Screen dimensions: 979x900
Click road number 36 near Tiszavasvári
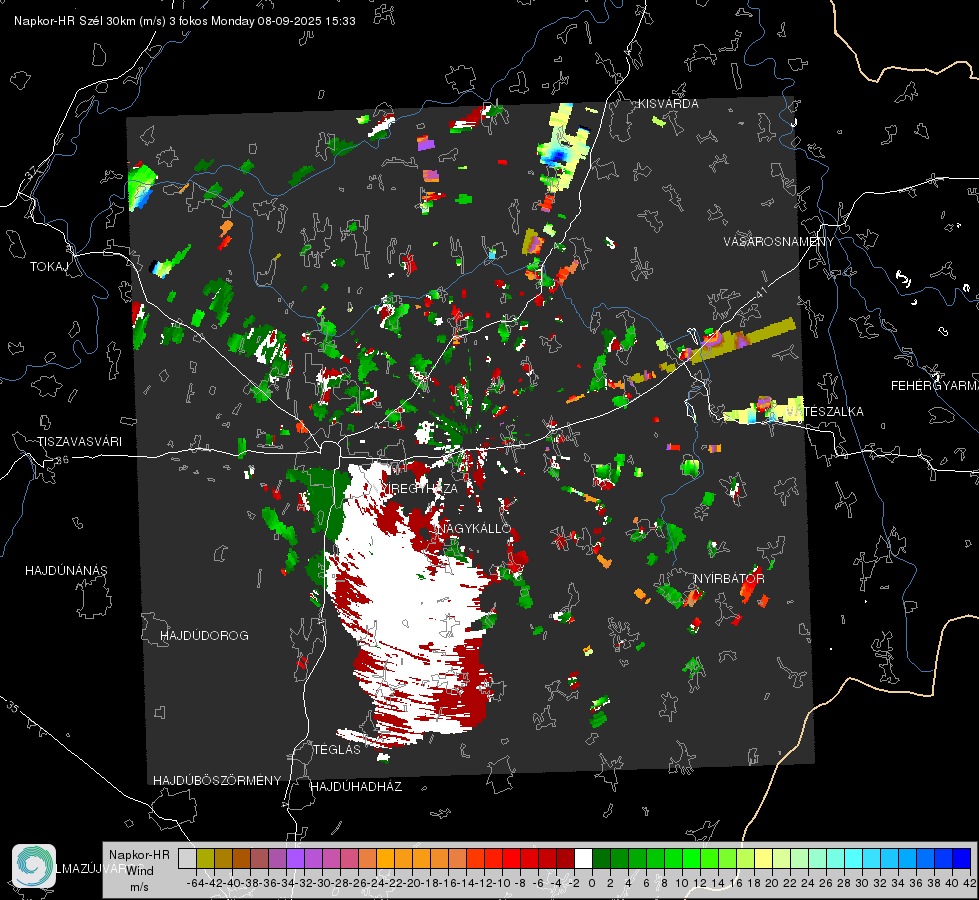[62, 460]
